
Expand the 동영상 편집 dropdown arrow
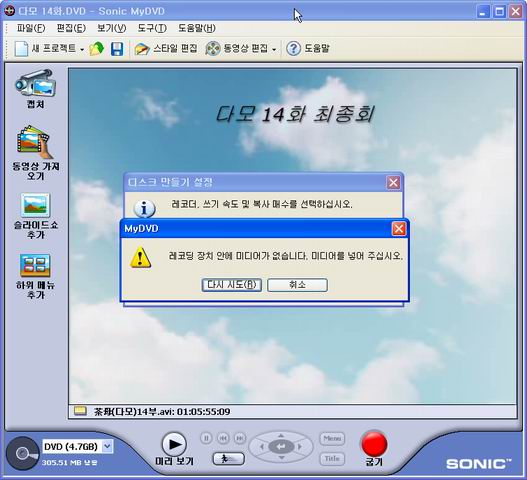[274, 49]
